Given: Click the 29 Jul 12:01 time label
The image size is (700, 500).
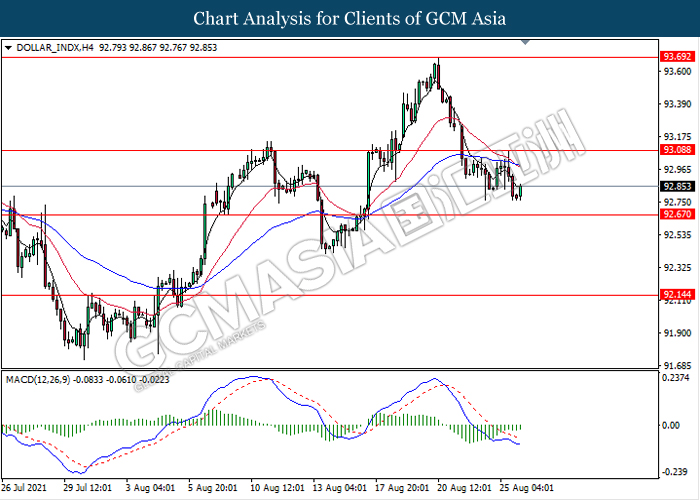Looking at the screenshot, I should [x=88, y=487].
